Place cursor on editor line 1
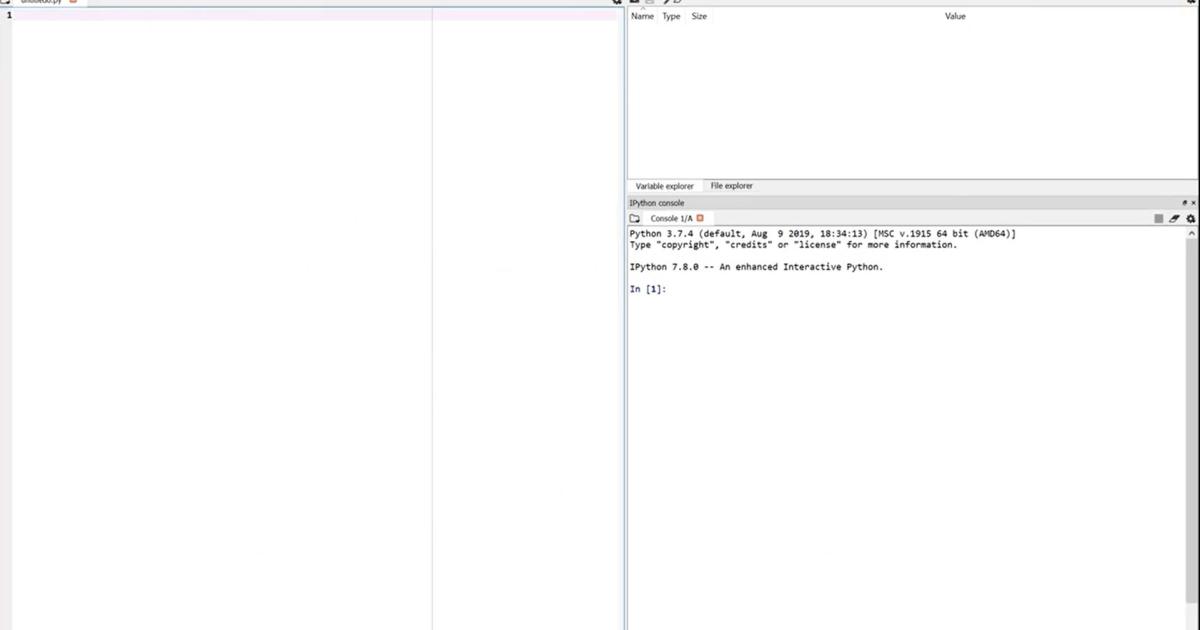Viewport: 1200px width, 630px height. [316, 16]
